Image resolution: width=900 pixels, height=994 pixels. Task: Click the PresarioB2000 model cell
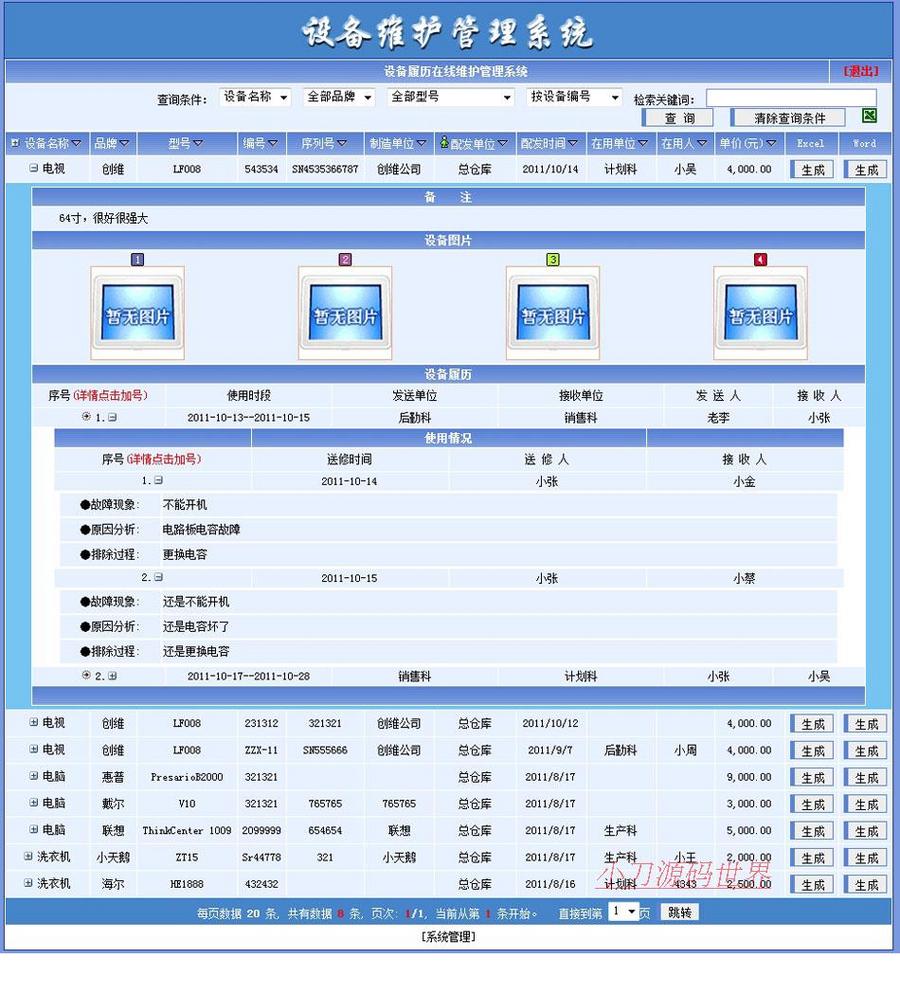pos(186,777)
